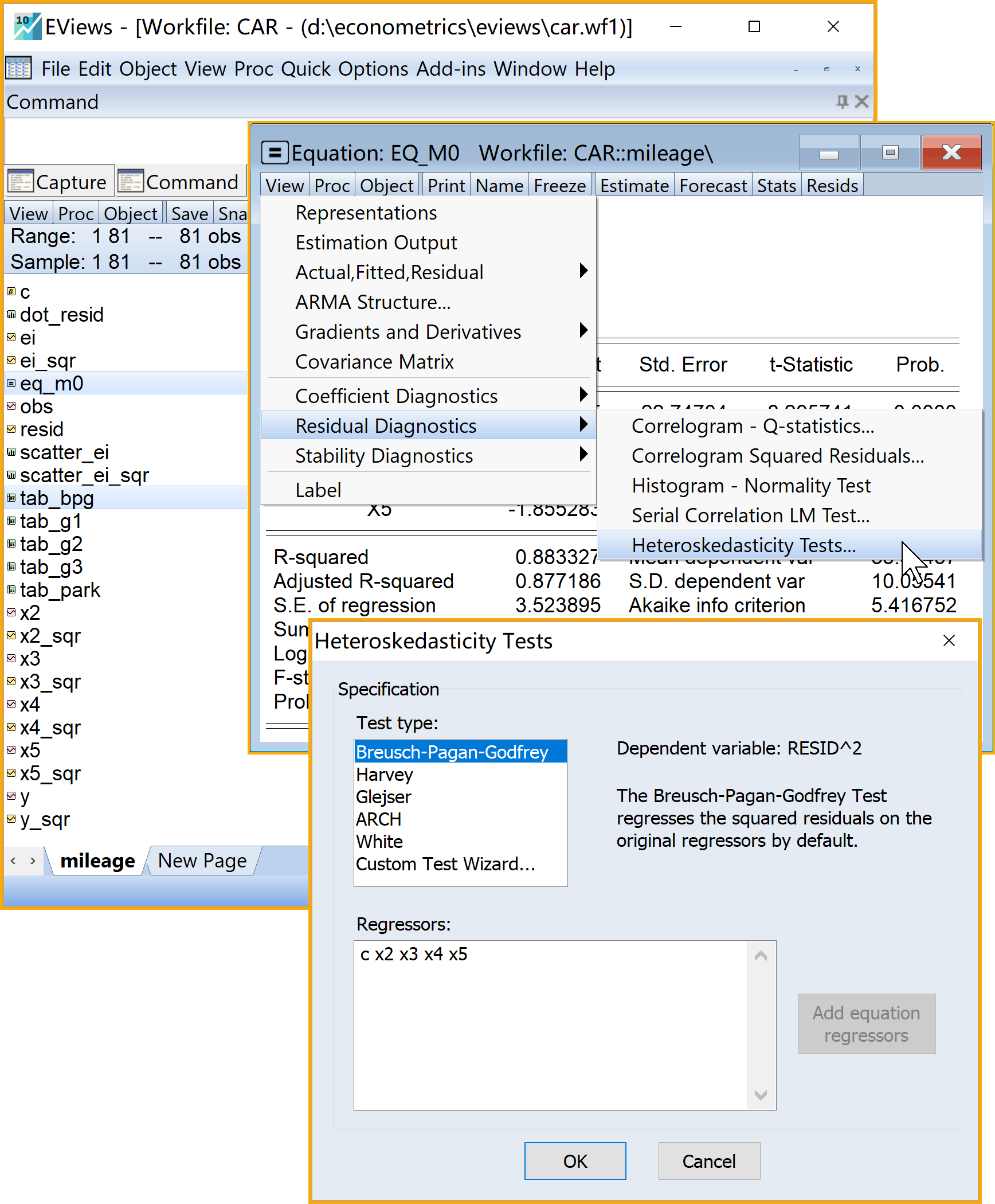The height and width of the screenshot is (1204, 995).
Task: Click the scatter_ei graph object icon
Action: [x=11, y=452]
